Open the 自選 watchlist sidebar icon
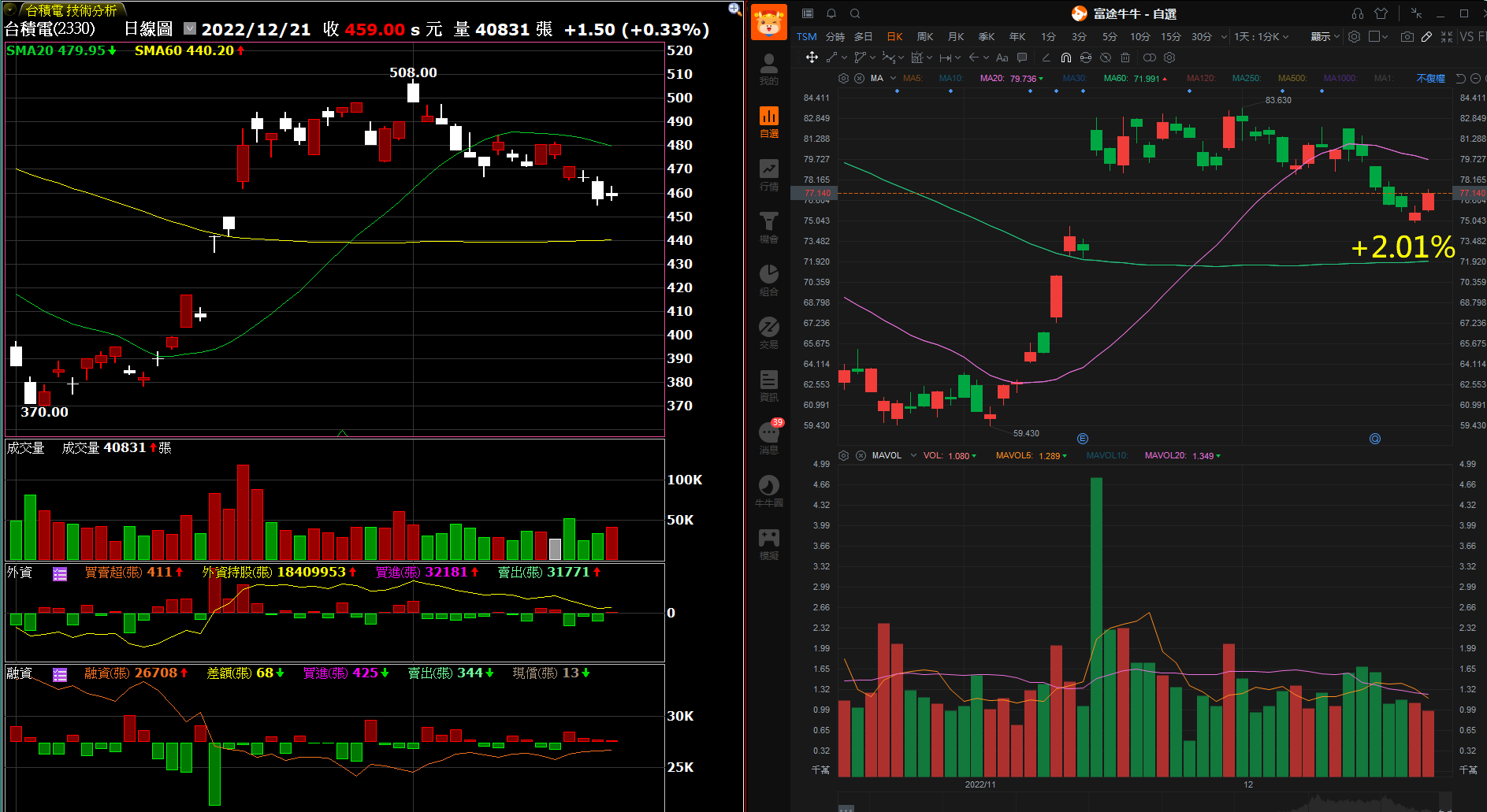This screenshot has width=1487, height=812. (x=768, y=122)
